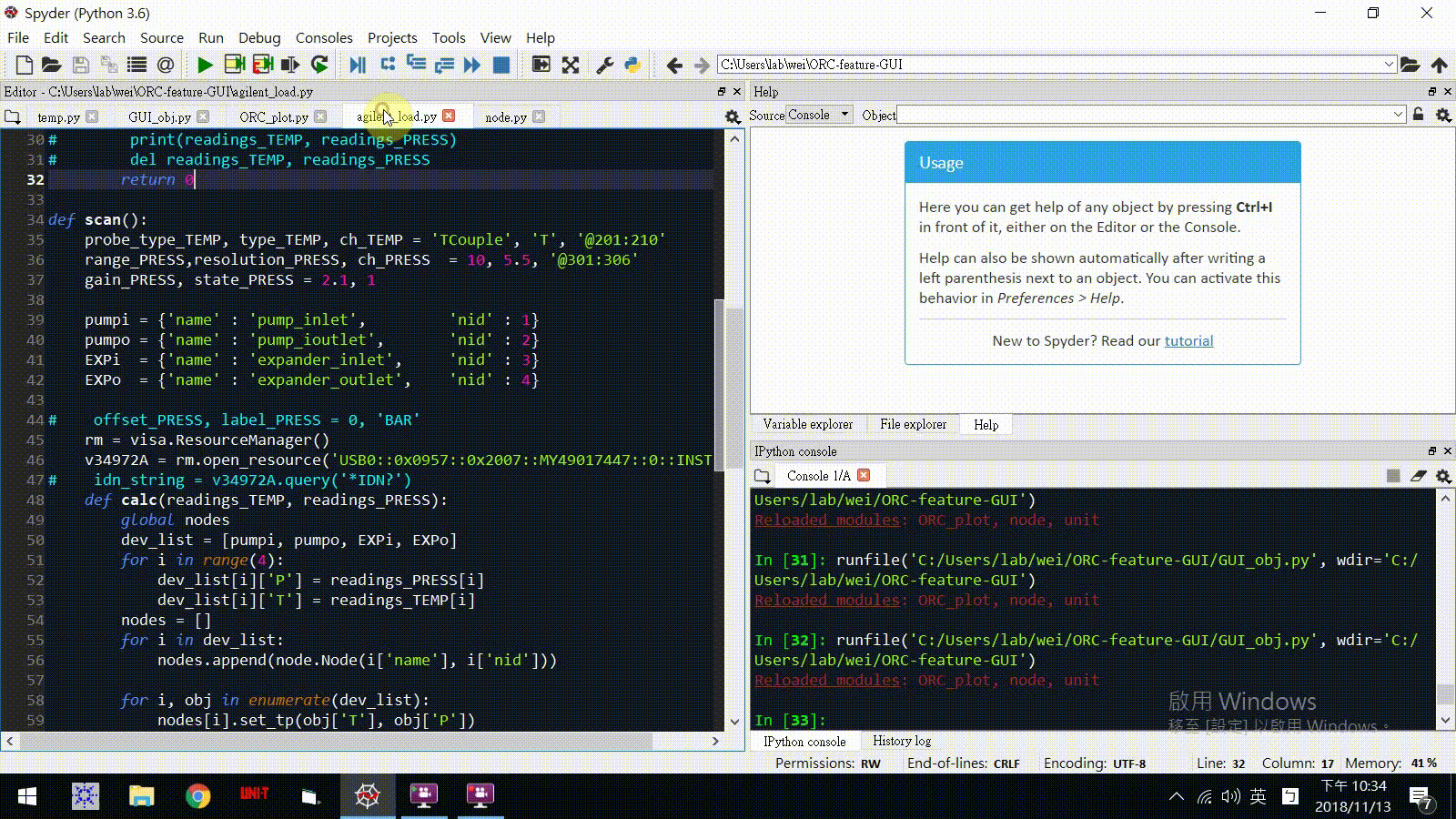
Task: Click the editor horizontal scrollbar
Action: [337, 741]
